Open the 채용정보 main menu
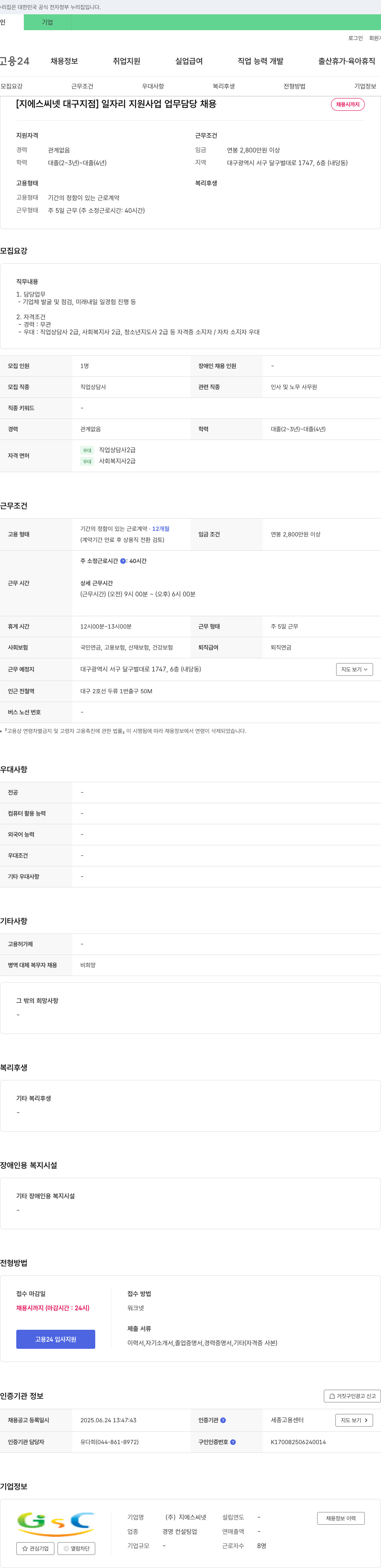 point(64,61)
